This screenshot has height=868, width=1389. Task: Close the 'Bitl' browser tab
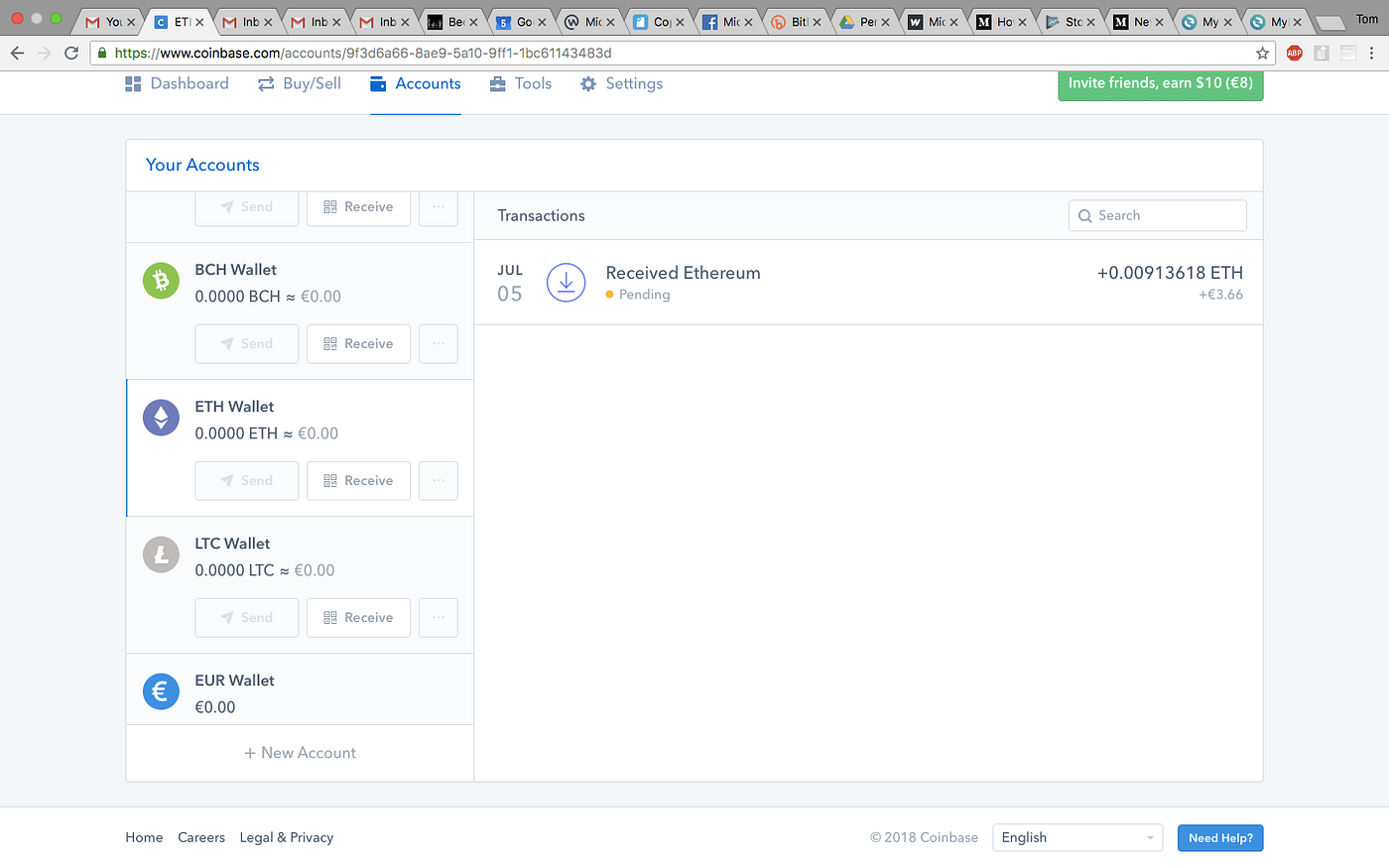tap(817, 22)
